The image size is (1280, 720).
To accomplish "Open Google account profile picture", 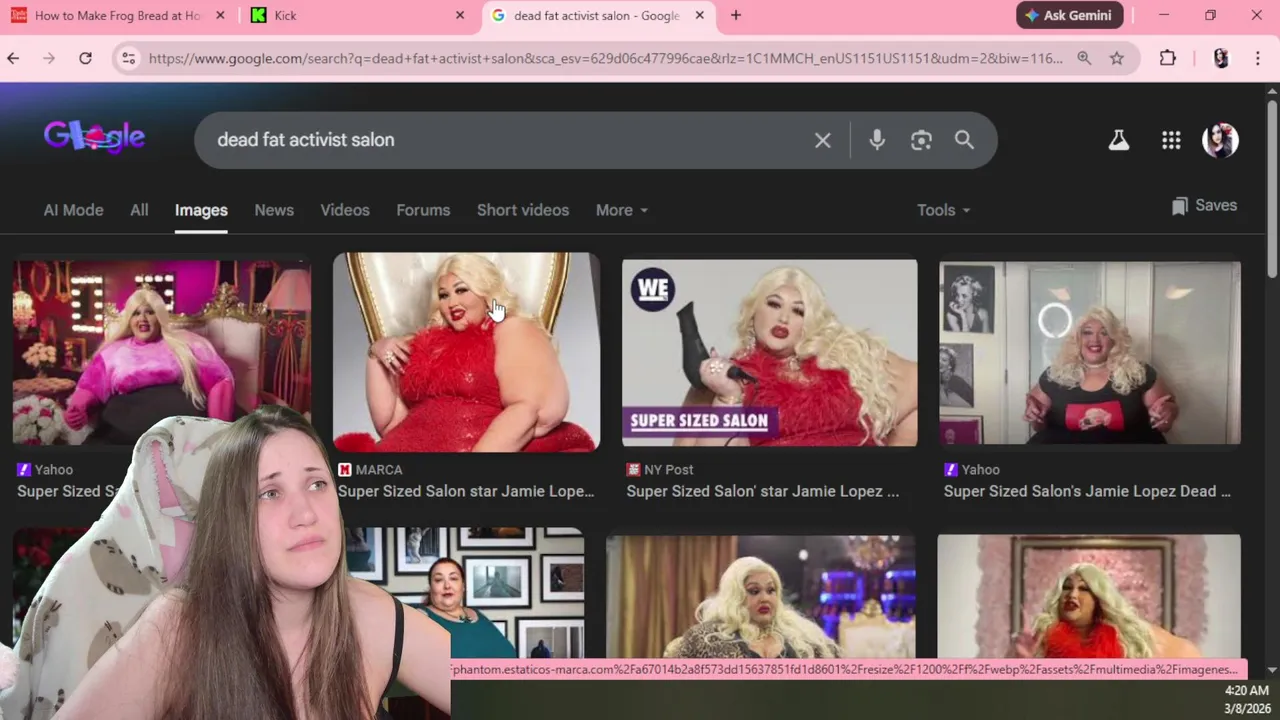I will [x=1220, y=140].
